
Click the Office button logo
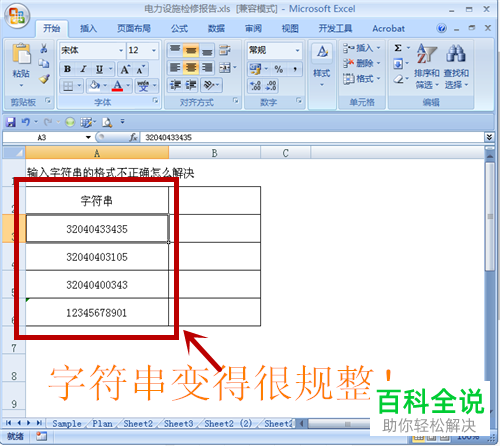point(17,16)
